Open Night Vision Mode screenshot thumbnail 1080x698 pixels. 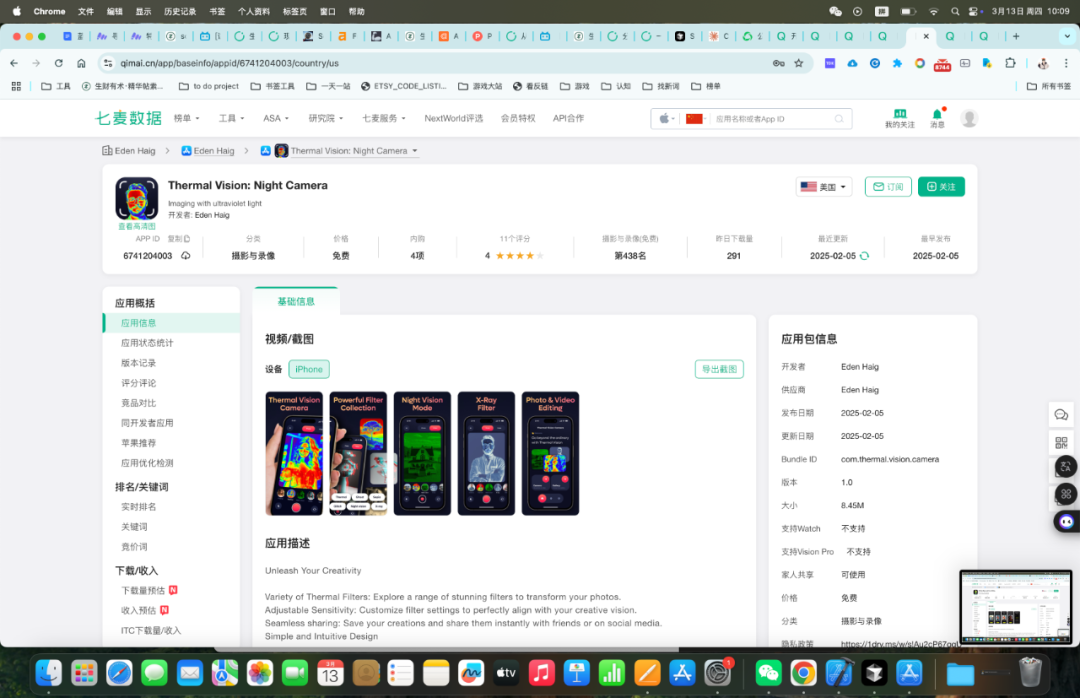click(x=422, y=453)
